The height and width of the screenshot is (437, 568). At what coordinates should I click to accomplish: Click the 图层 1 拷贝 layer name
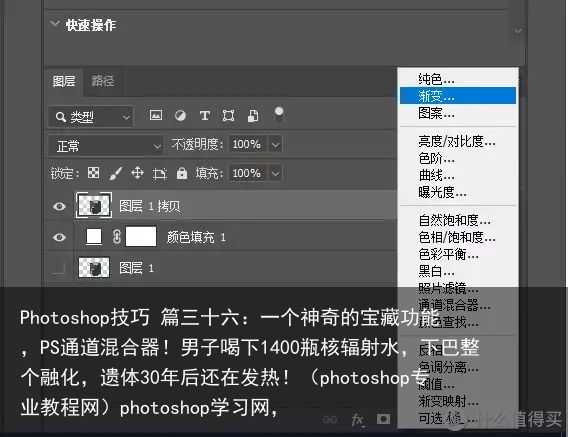150,206
